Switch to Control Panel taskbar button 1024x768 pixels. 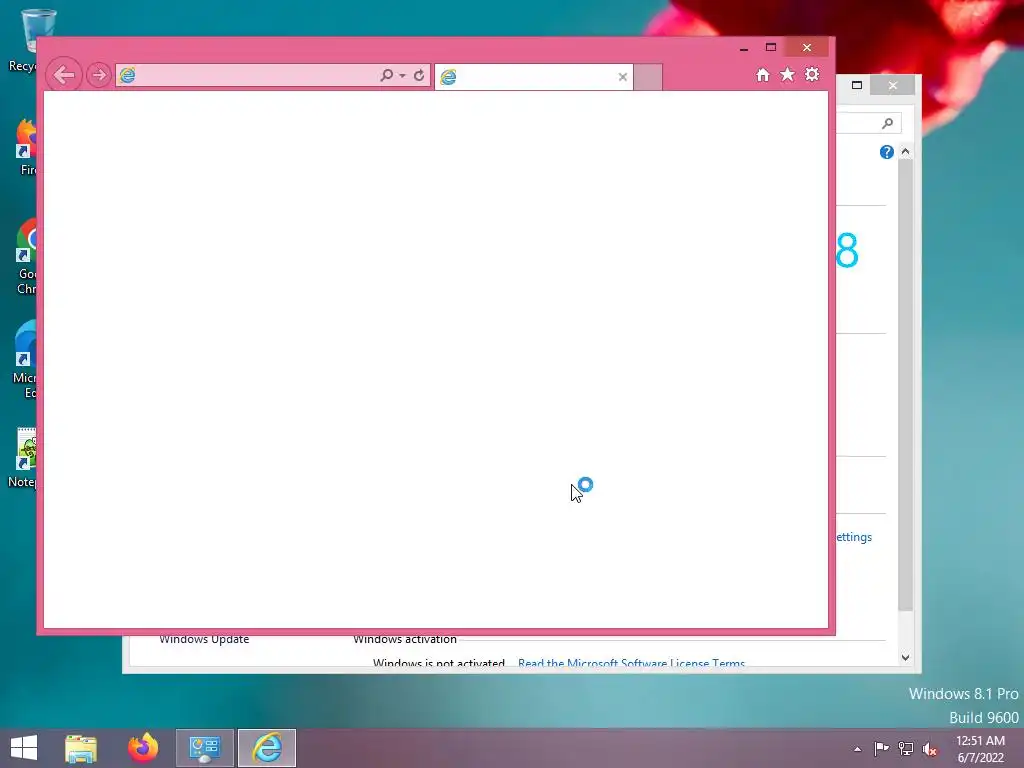click(x=204, y=748)
